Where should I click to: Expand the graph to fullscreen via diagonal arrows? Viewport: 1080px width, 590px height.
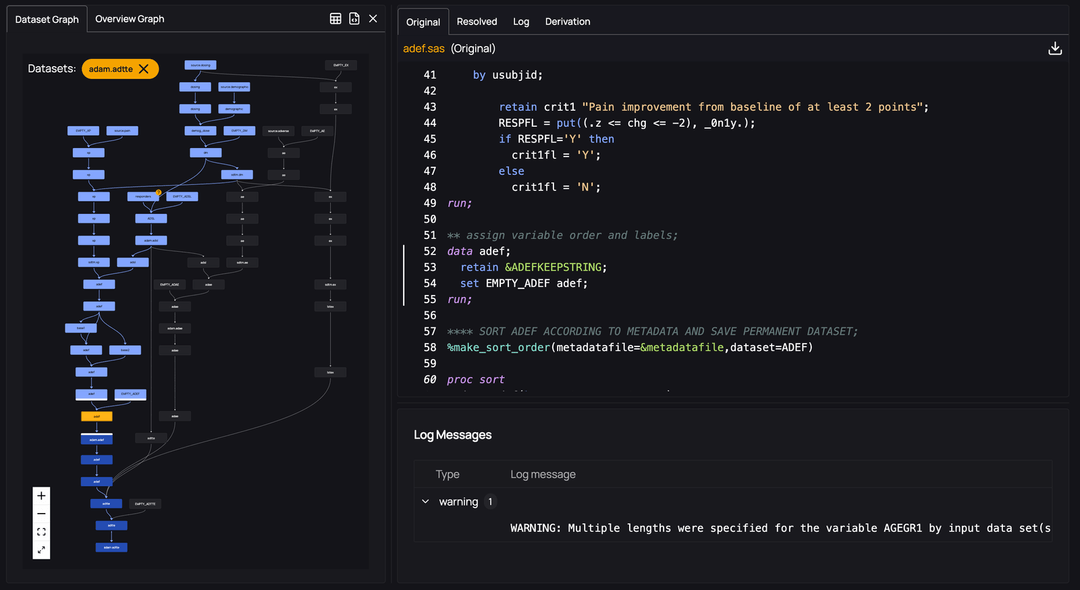tap(41, 548)
